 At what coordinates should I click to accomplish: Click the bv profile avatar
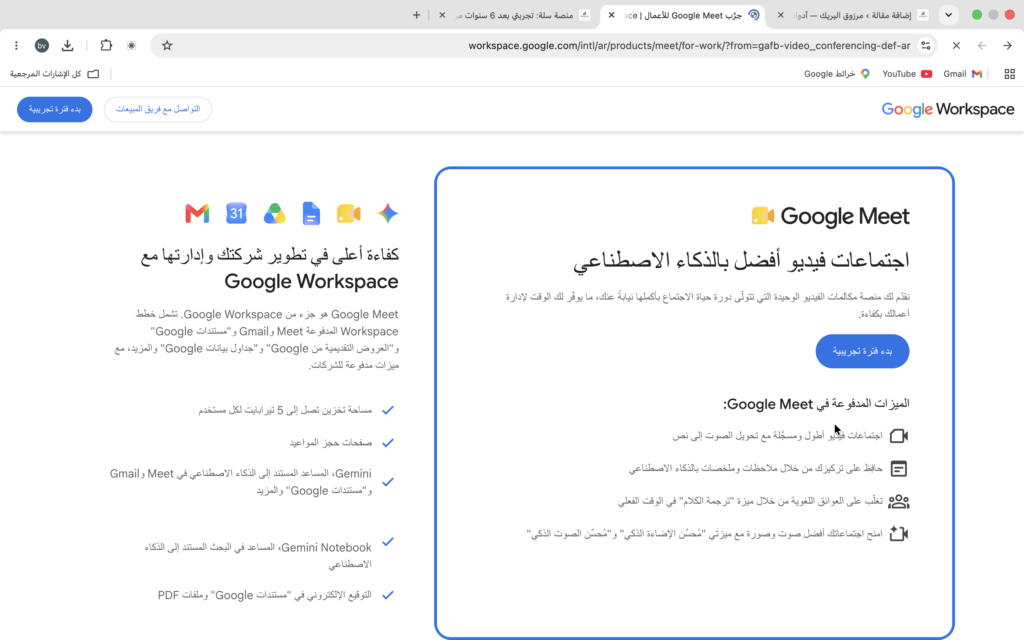point(42,46)
